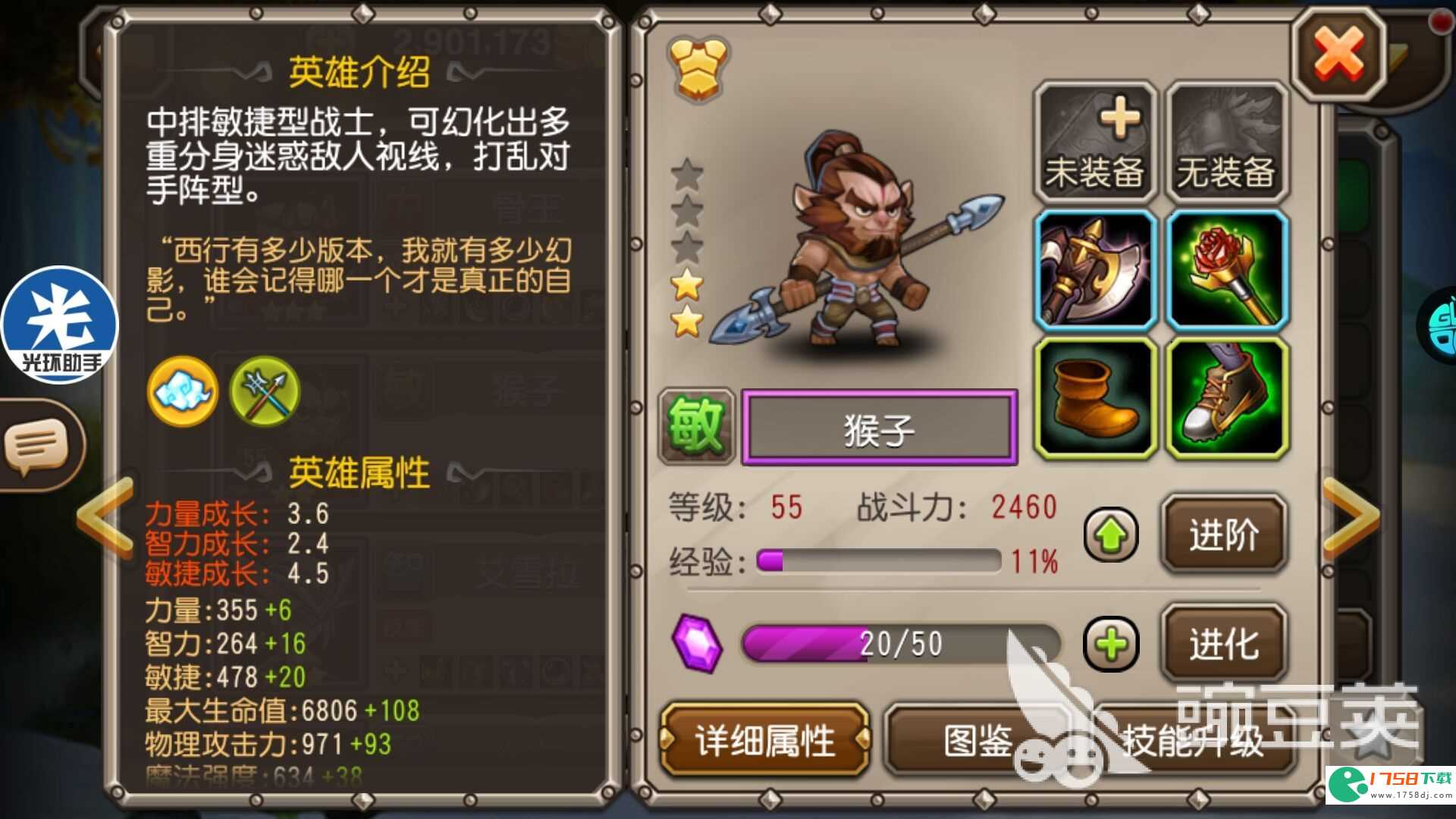Open the chat bubble panel
This screenshot has height=819, width=1456.
pos(38,447)
